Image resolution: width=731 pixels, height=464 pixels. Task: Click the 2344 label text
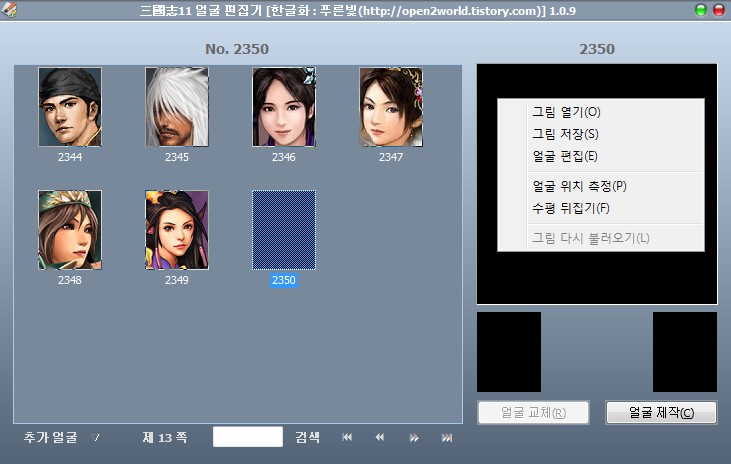click(x=70, y=157)
